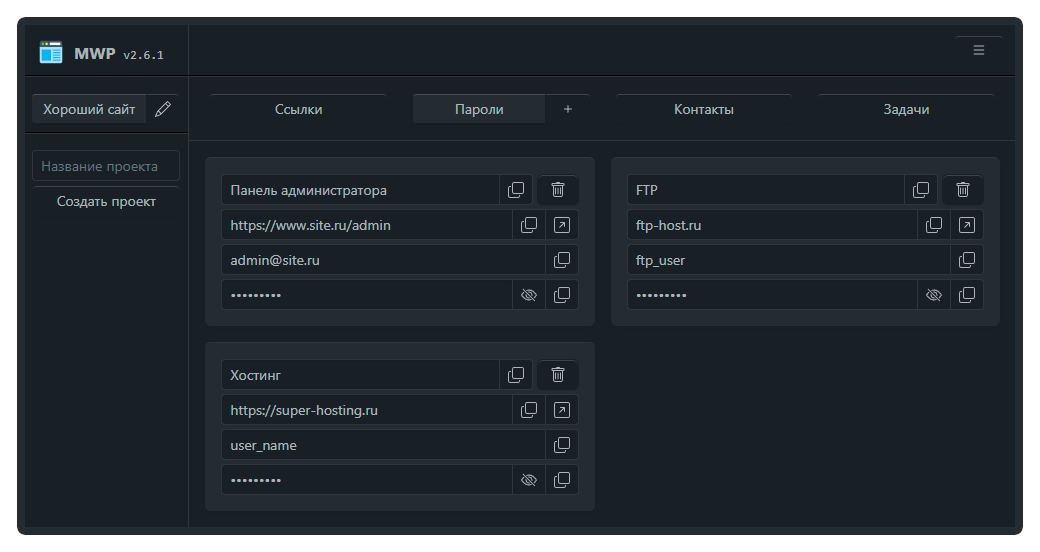The width and height of the screenshot is (1040, 552).
Task: Click the Создать проект button
Action: click(106, 201)
